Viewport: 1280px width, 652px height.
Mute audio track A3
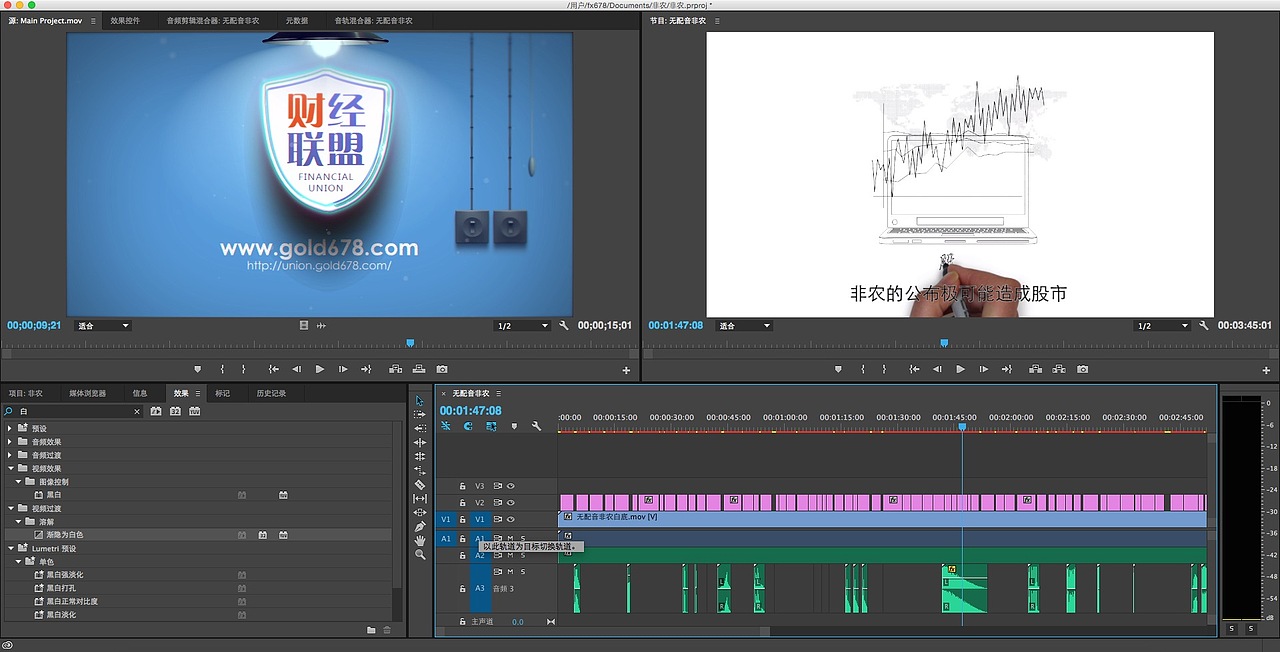510,572
